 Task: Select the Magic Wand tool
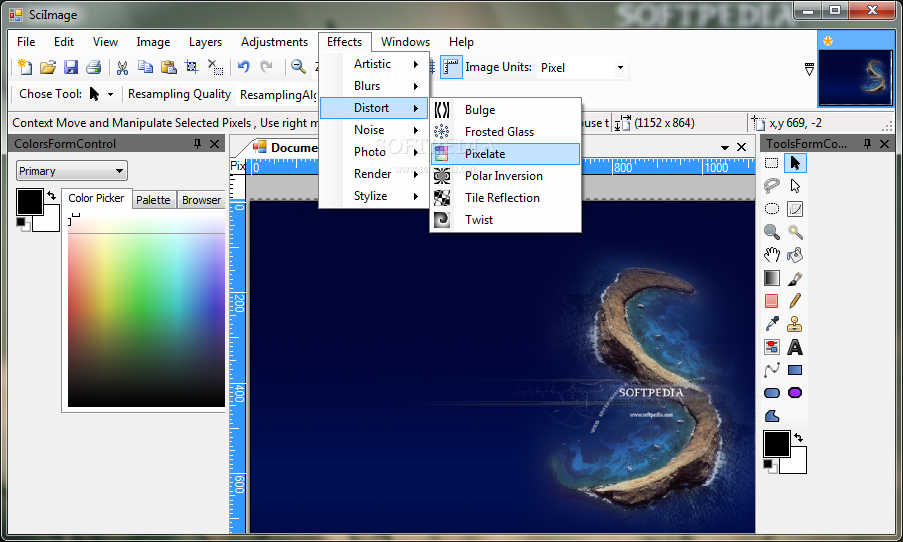[795, 232]
